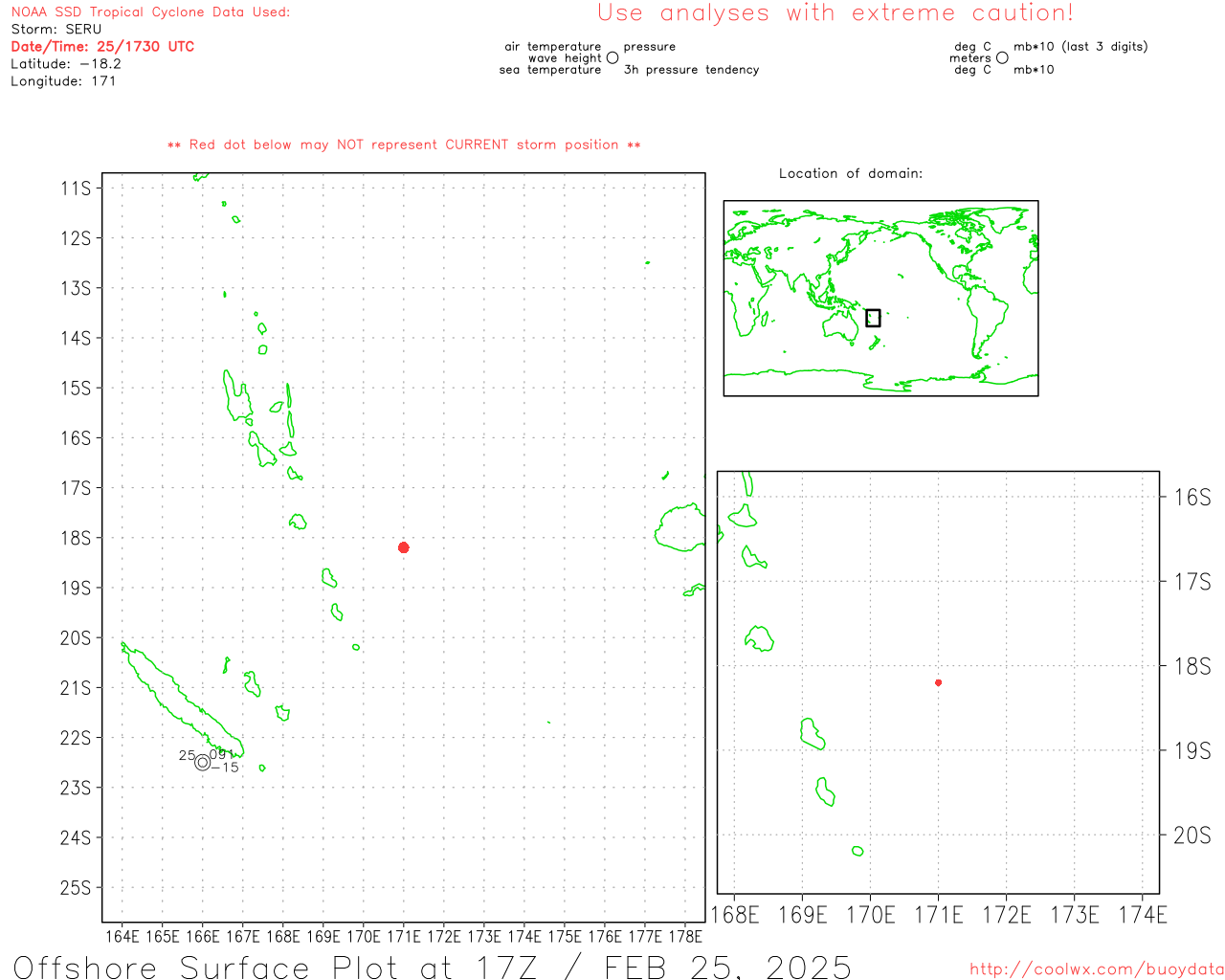Click 'Use analyses with extreme caution!' warning
The height and width of the screenshot is (980, 1225).
tap(835, 13)
